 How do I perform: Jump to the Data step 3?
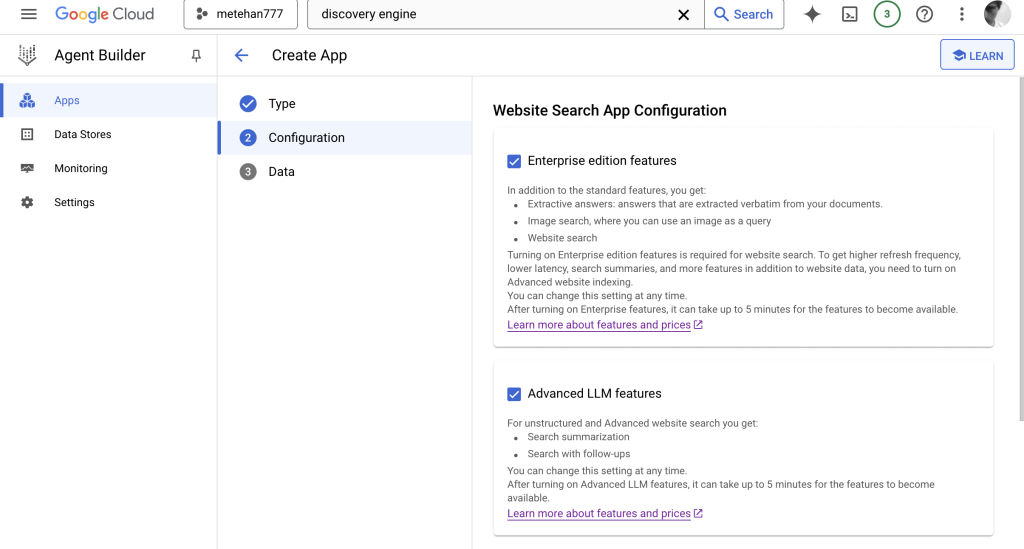click(x=281, y=172)
